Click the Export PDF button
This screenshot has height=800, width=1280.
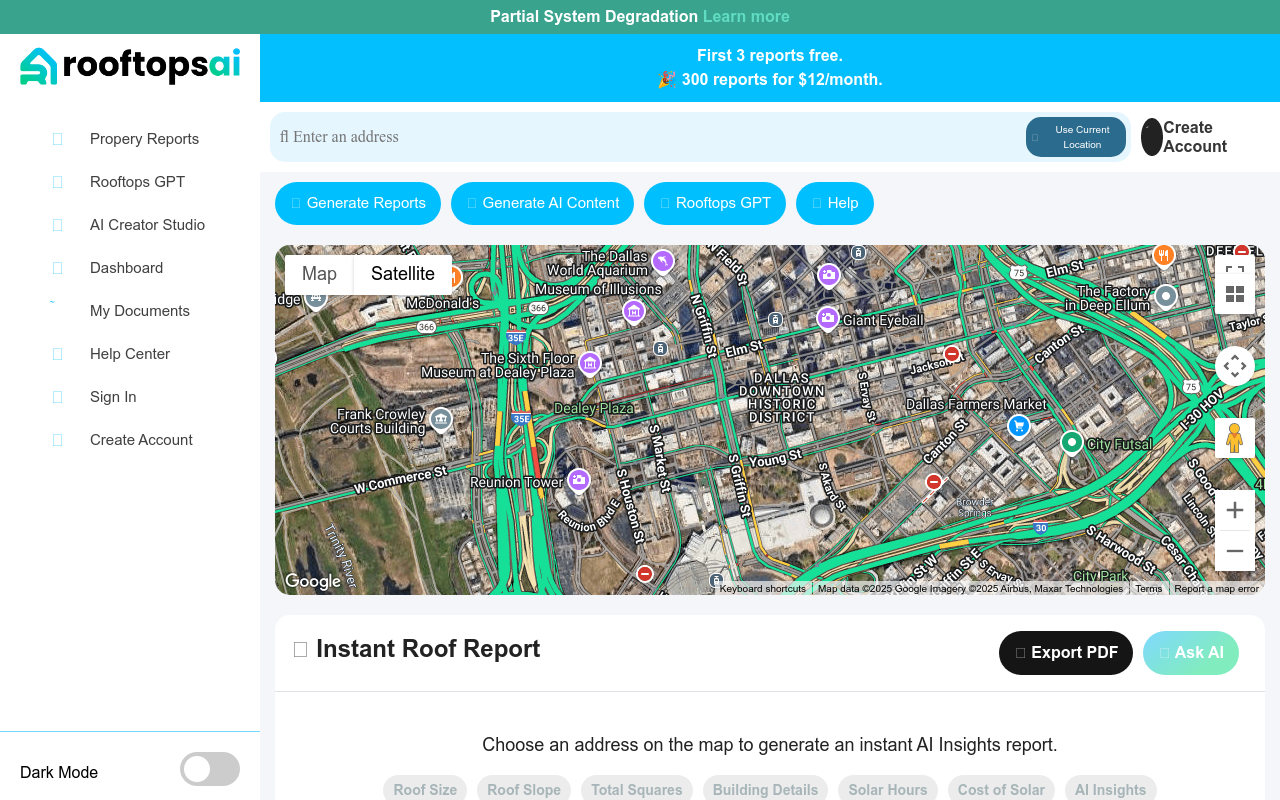tap(1066, 653)
